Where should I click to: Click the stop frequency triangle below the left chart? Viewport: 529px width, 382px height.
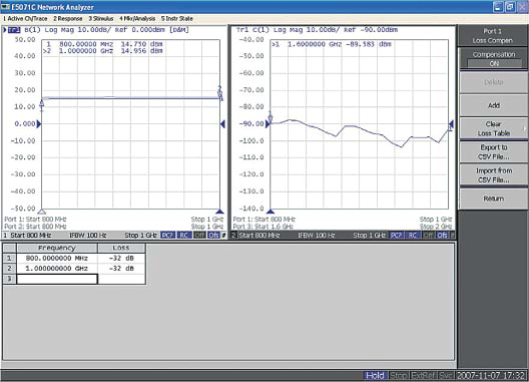point(220,212)
